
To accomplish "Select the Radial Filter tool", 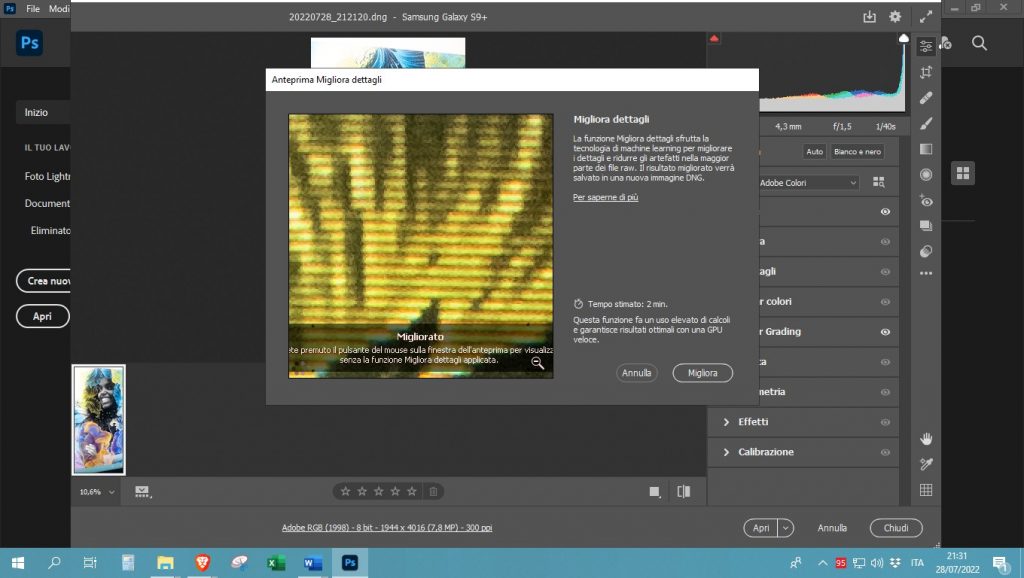I will click(926, 175).
